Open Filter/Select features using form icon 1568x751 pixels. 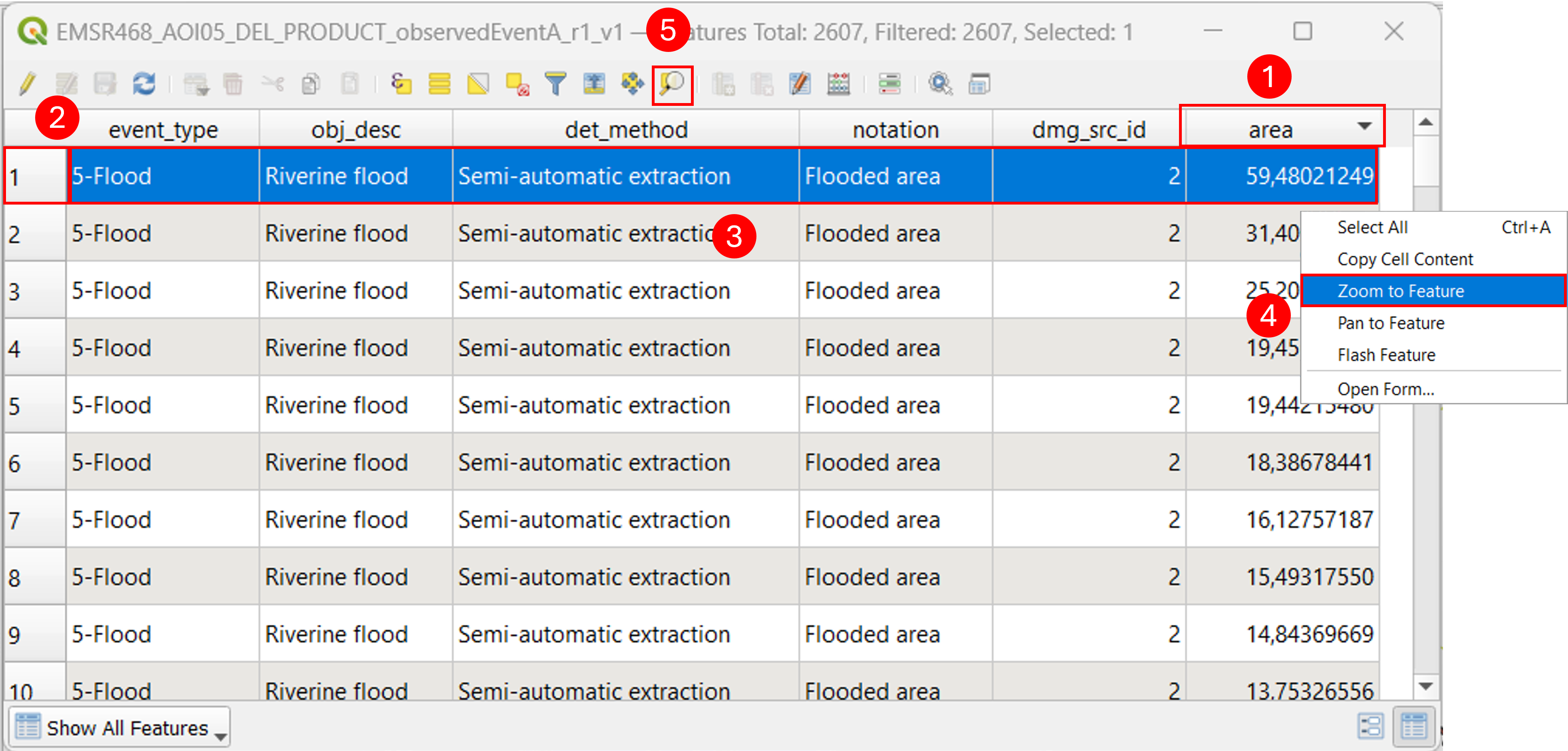tap(555, 84)
